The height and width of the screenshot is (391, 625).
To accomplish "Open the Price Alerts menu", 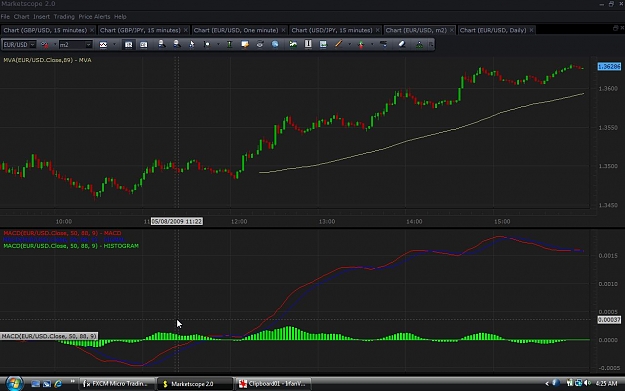I will tap(94, 17).
